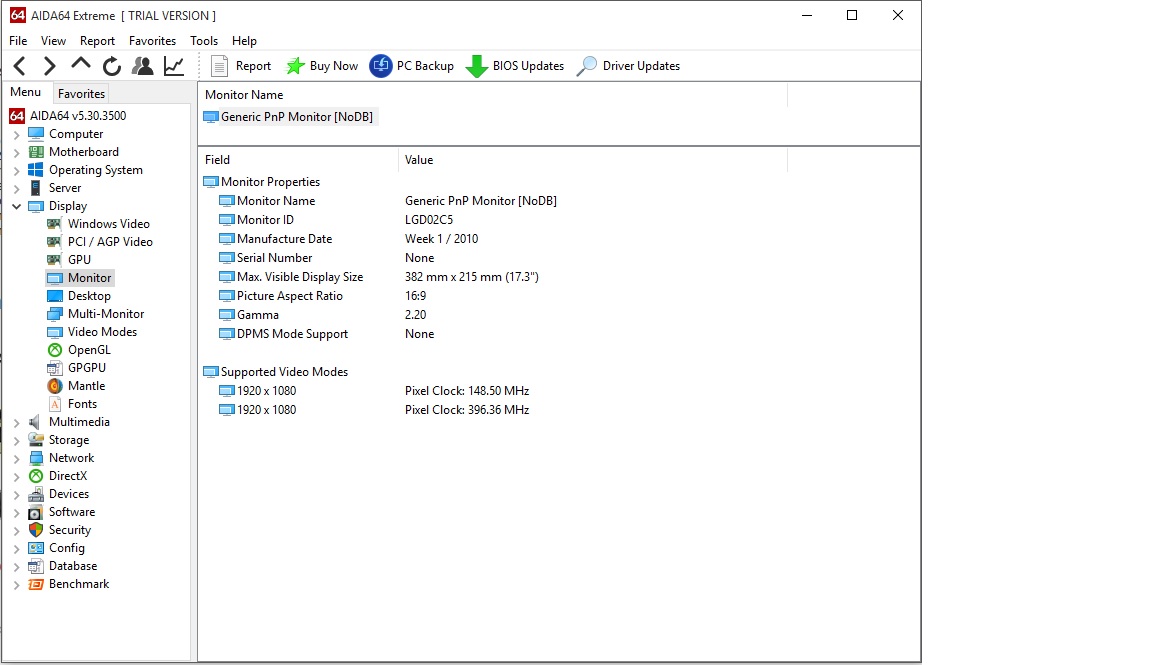Expand the Multimedia tree node
The image size is (1152, 665).
tap(17, 423)
